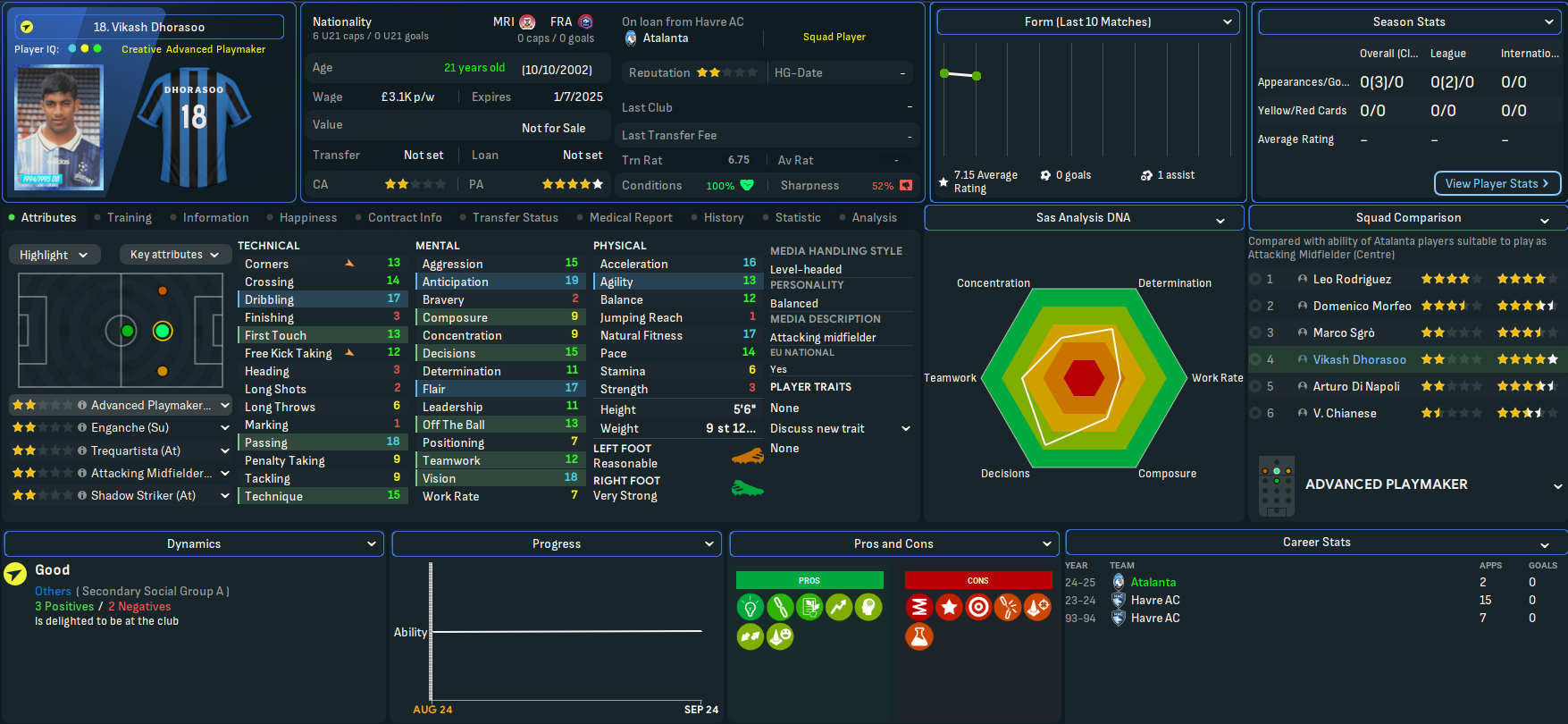Viewport: 1568px width, 724px height.
Task: Click the green Conditions heart icon
Action: click(747, 186)
